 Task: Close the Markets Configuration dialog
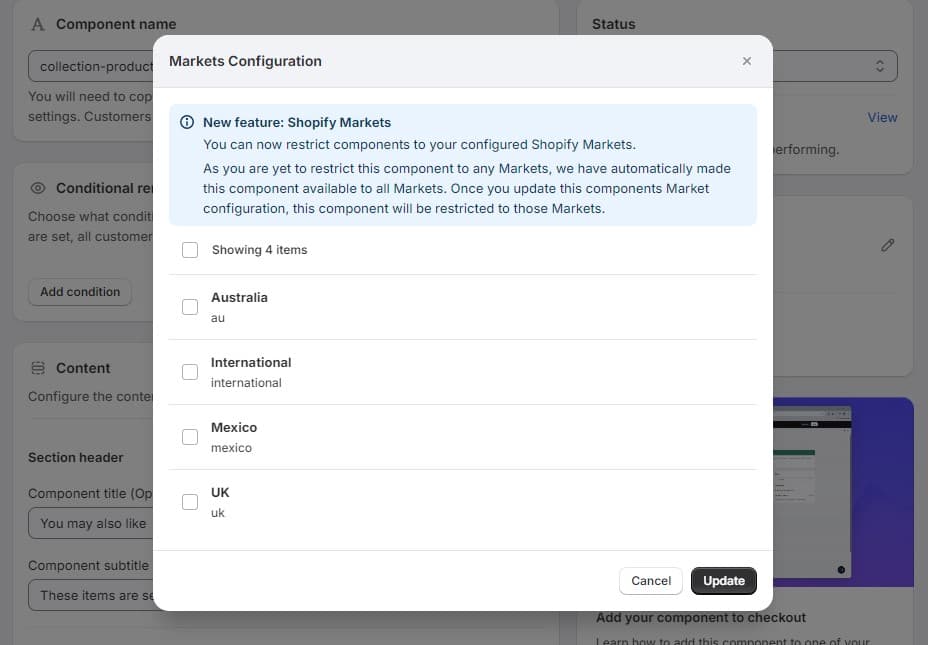pyautogui.click(x=747, y=61)
